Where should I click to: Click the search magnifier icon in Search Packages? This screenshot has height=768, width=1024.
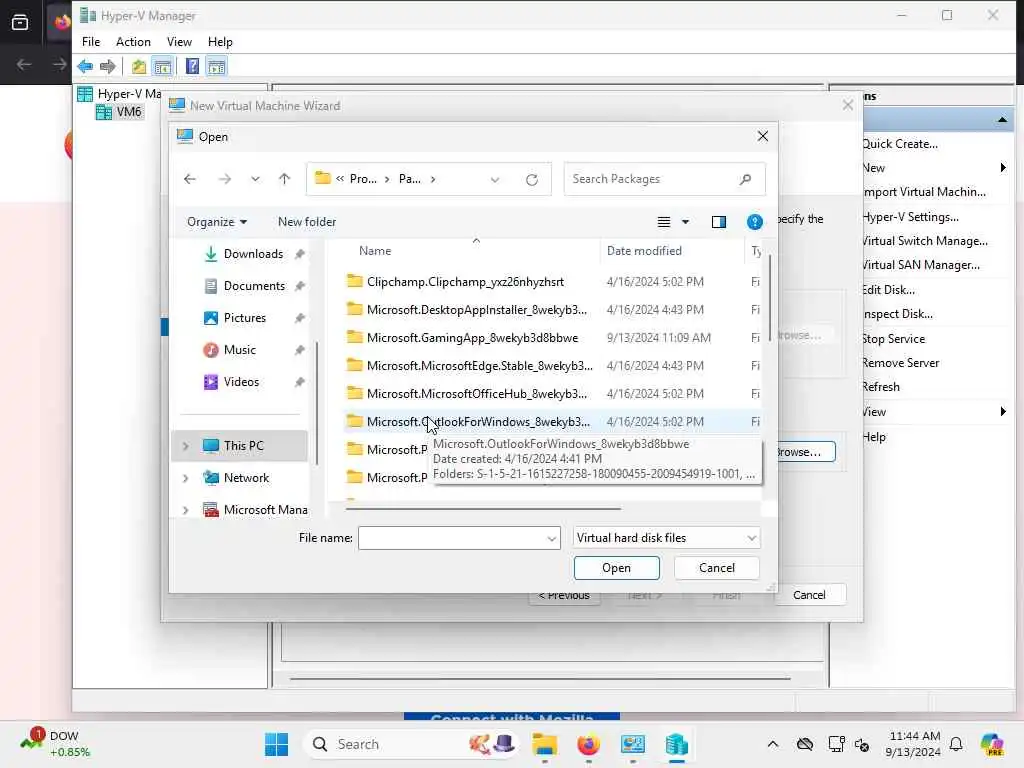[x=745, y=179]
